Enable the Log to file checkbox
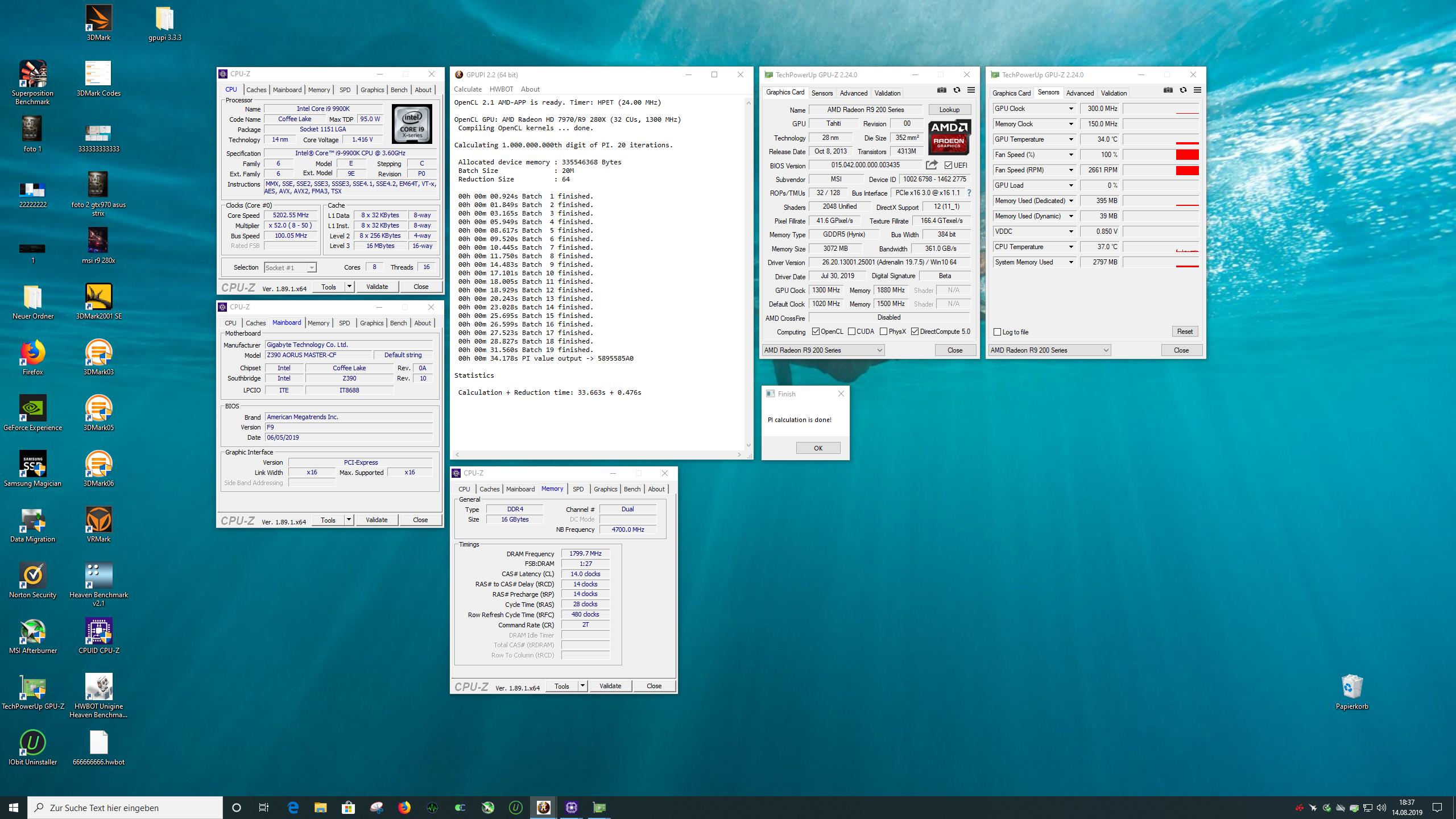Screen dimensions: 1456x819 [x=997, y=332]
